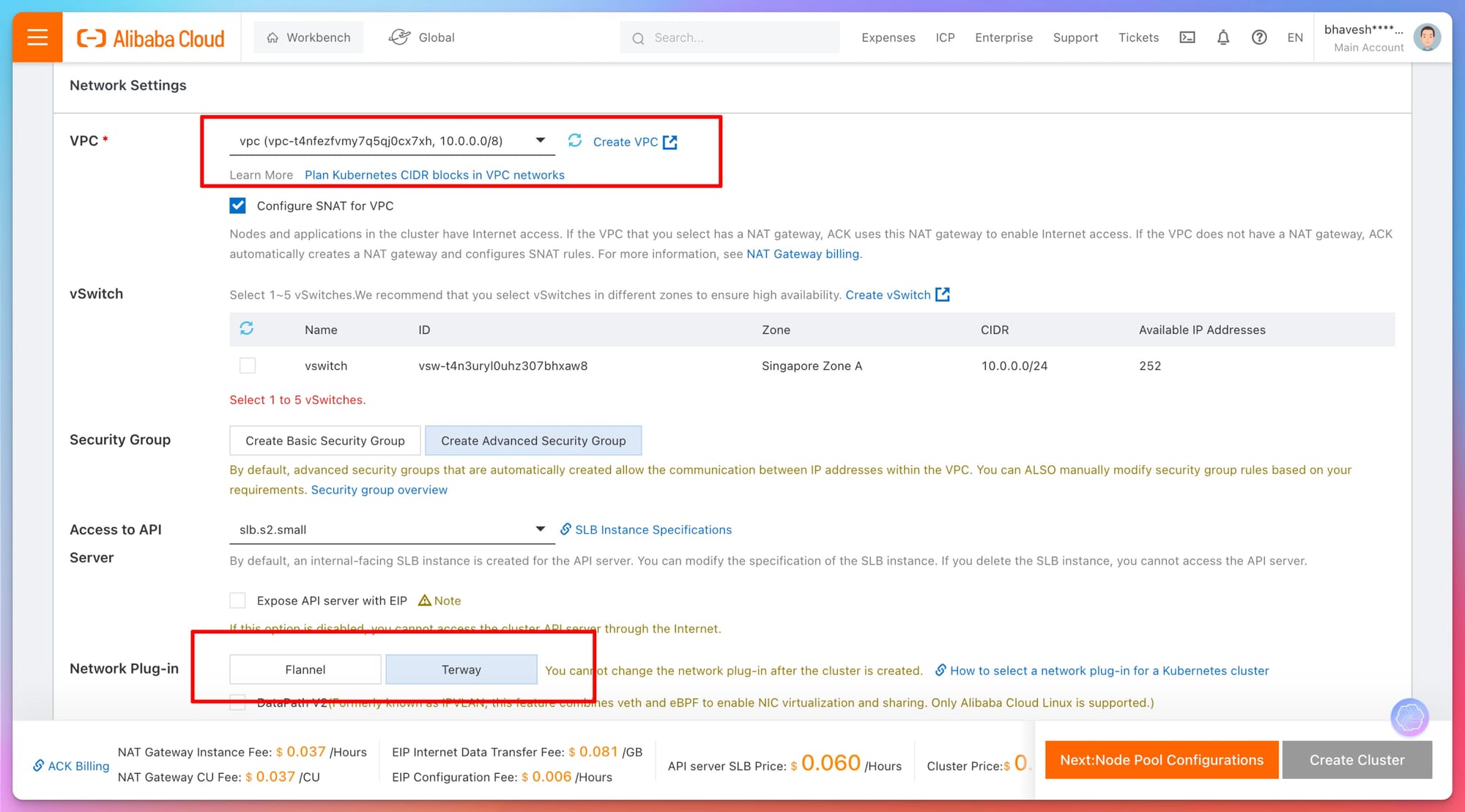The image size is (1465, 812).
Task: Open the floating AI assistant bubble
Action: (1409, 718)
